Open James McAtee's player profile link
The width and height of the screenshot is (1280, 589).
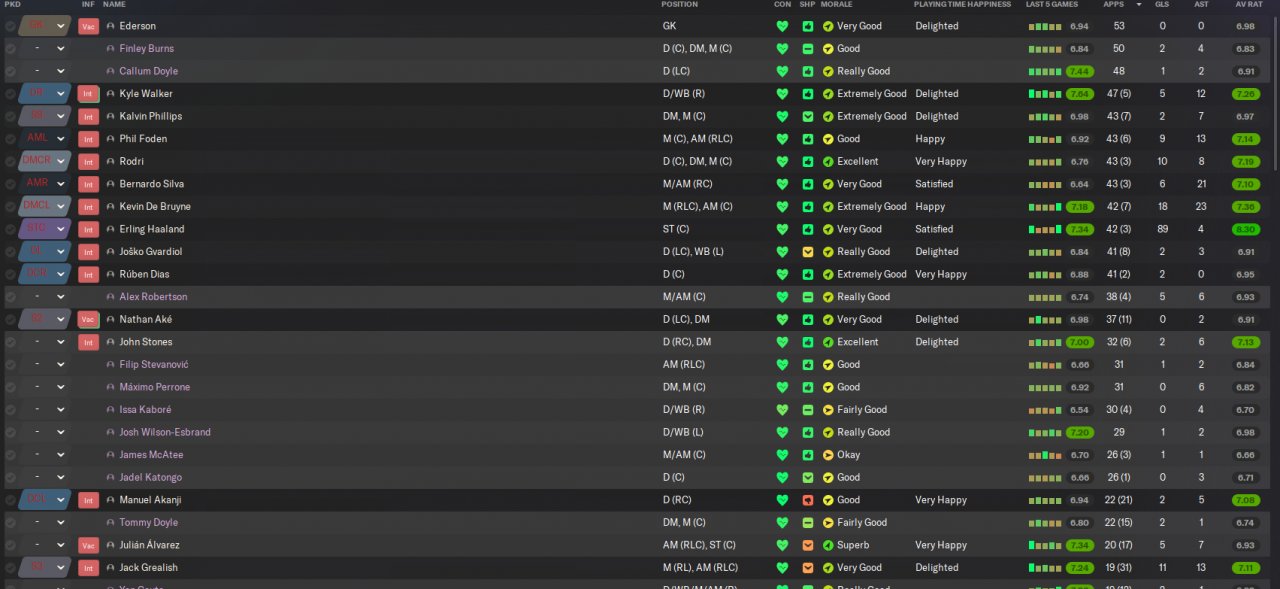(x=151, y=455)
